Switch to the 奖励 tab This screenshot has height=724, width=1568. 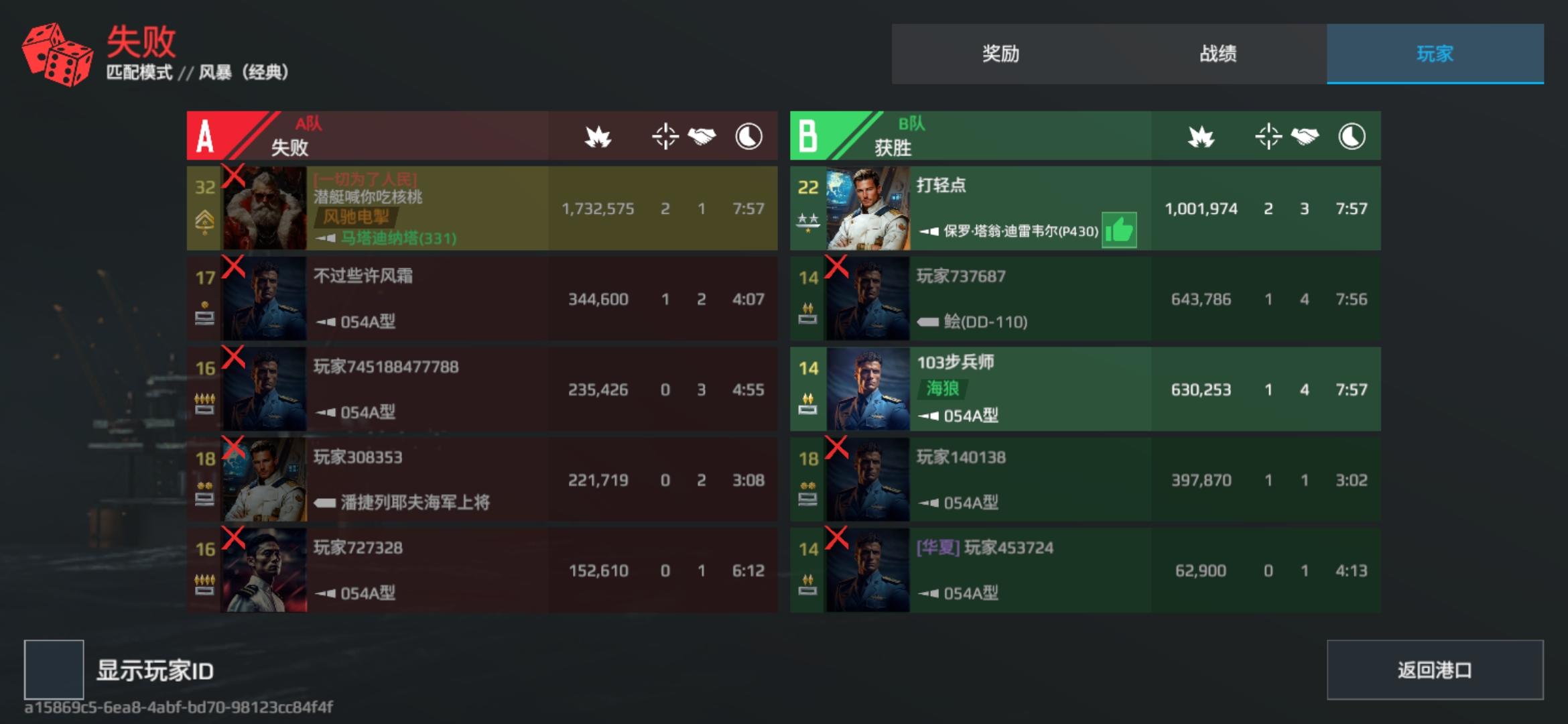pos(1000,54)
